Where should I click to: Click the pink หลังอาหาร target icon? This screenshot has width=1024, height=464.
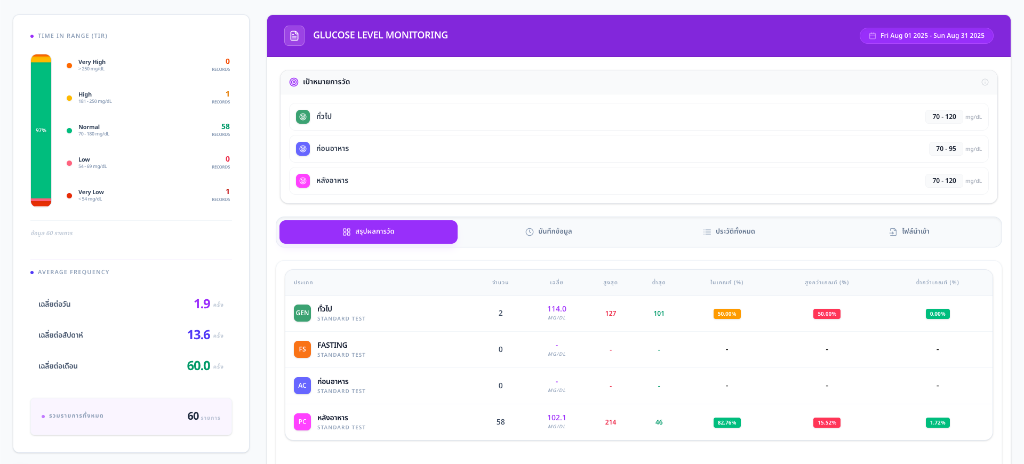302,181
